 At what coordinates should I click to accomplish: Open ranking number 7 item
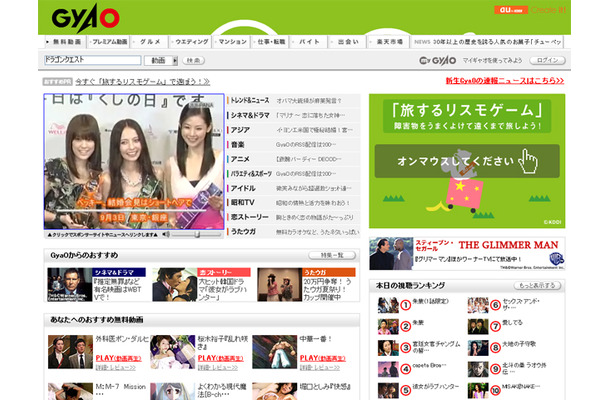pyautogui.click(x=495, y=326)
